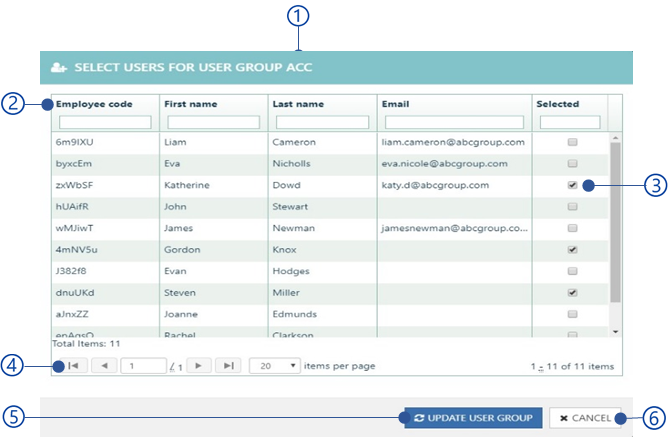Click the last name Stewart
Viewport: 668px width, 437px height.
click(x=290, y=207)
